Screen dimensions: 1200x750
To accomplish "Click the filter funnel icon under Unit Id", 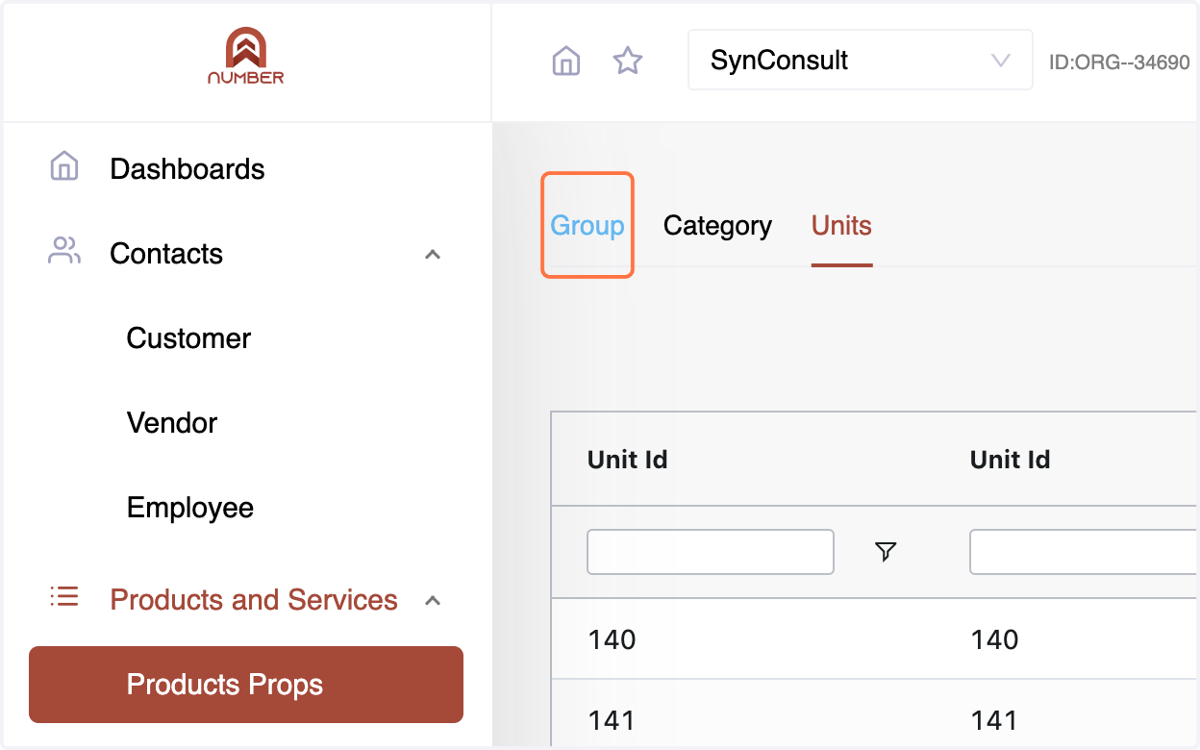I will point(885,551).
